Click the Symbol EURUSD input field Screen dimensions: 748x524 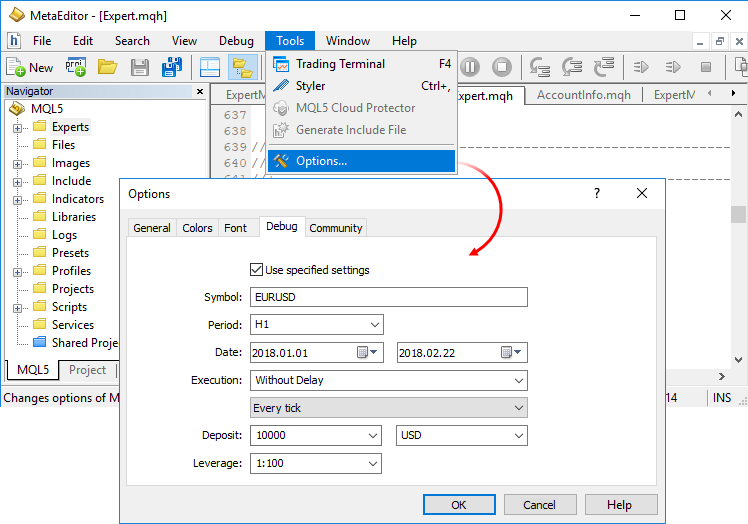point(388,297)
